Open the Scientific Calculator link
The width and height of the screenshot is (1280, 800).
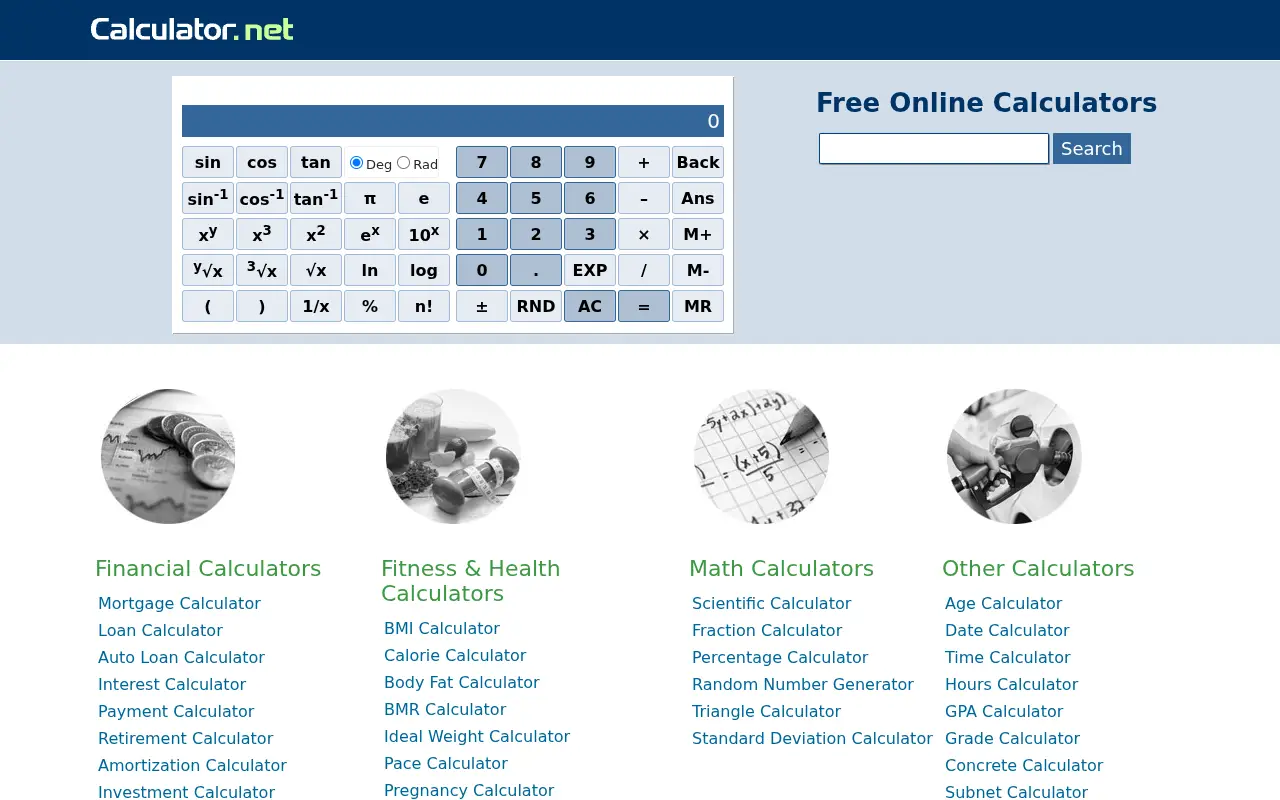coord(772,603)
